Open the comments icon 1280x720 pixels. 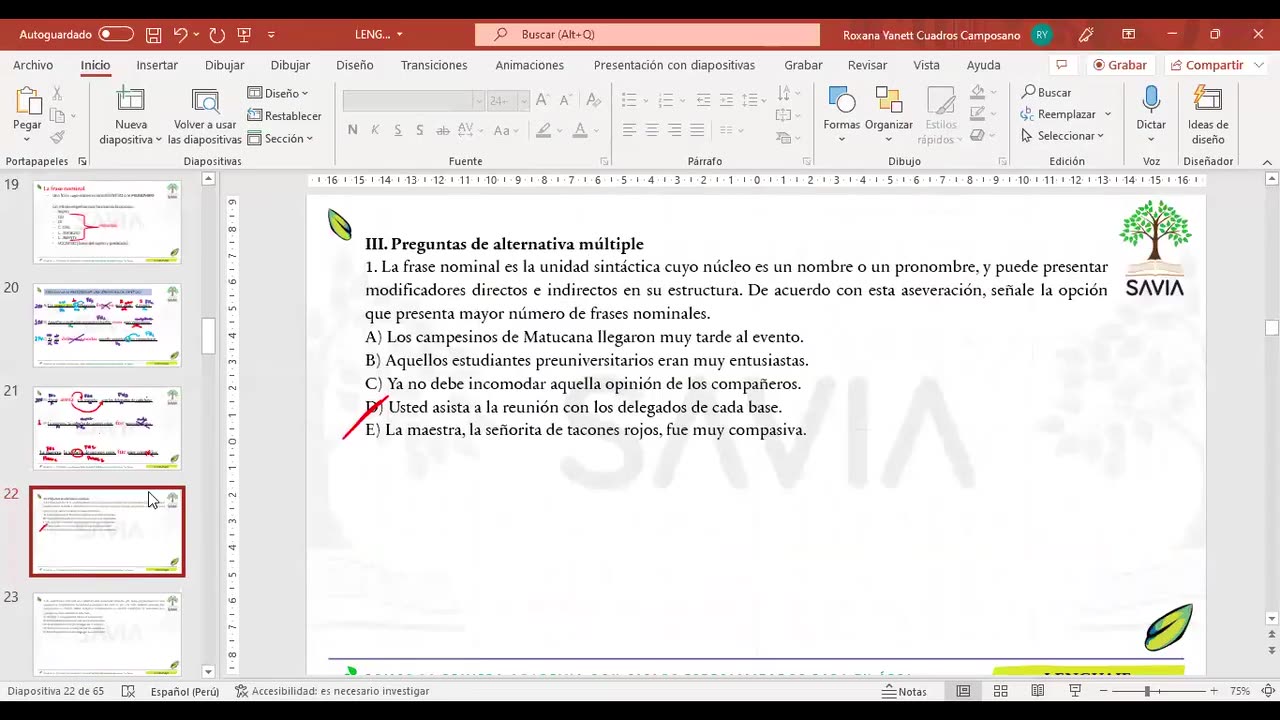point(1061,65)
